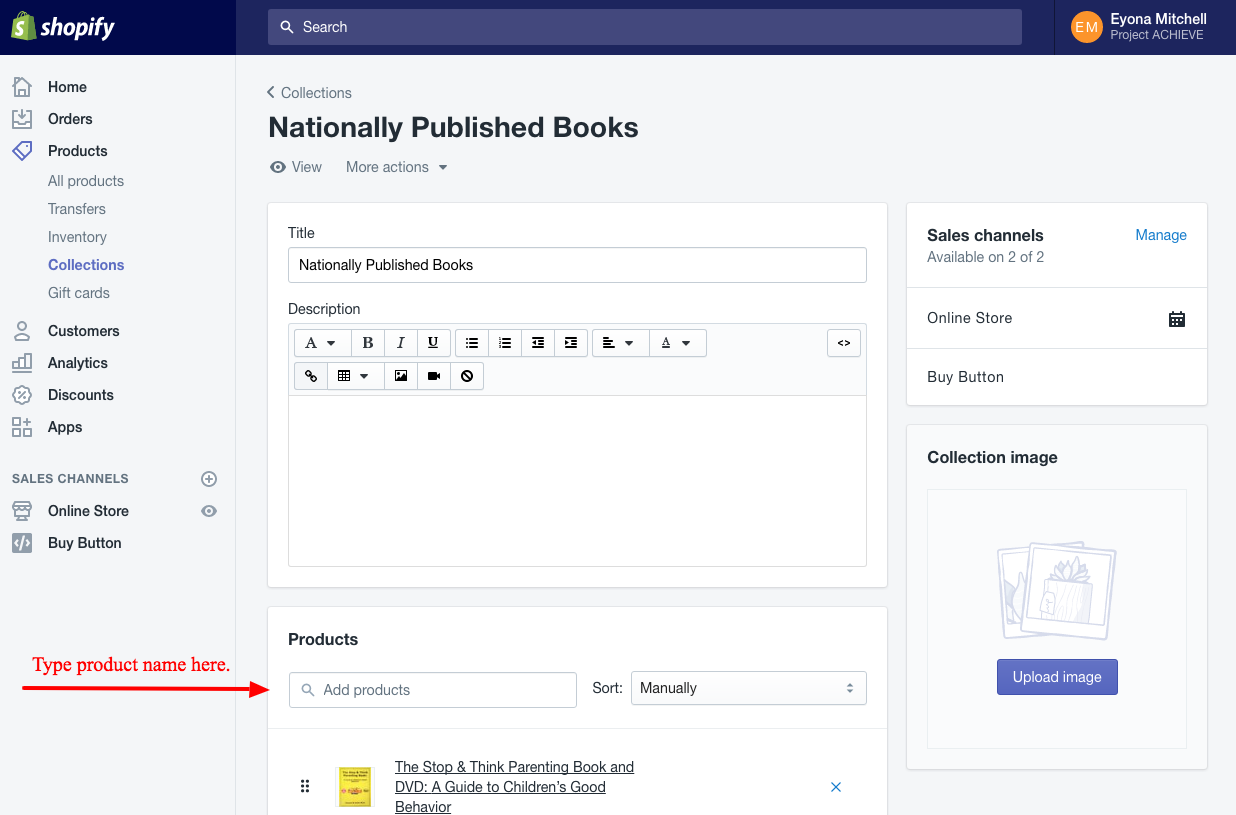This screenshot has width=1236, height=815.
Task: Click the top Search field
Action: (645, 27)
